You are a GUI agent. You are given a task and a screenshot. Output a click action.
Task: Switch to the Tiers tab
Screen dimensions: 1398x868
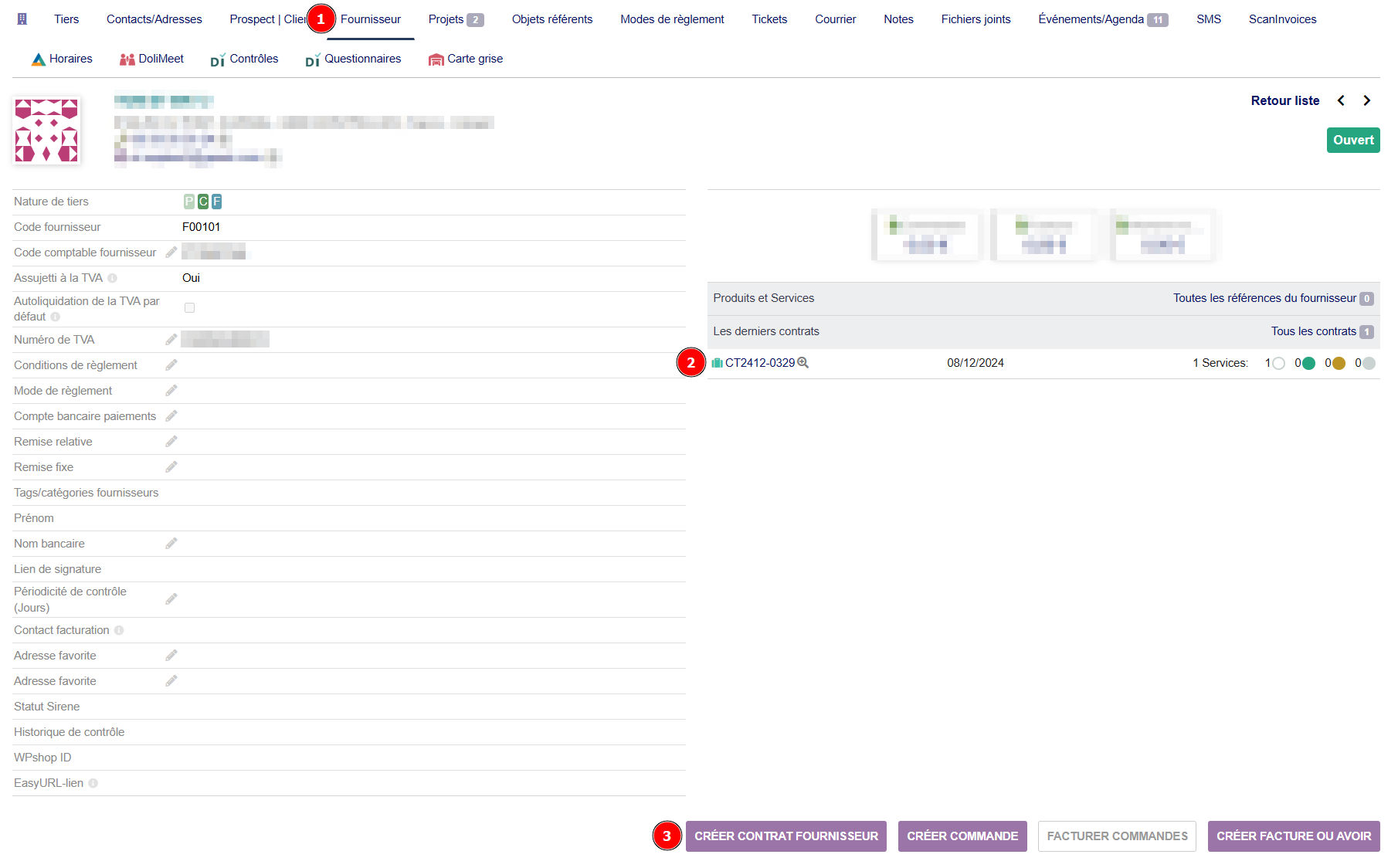click(66, 19)
